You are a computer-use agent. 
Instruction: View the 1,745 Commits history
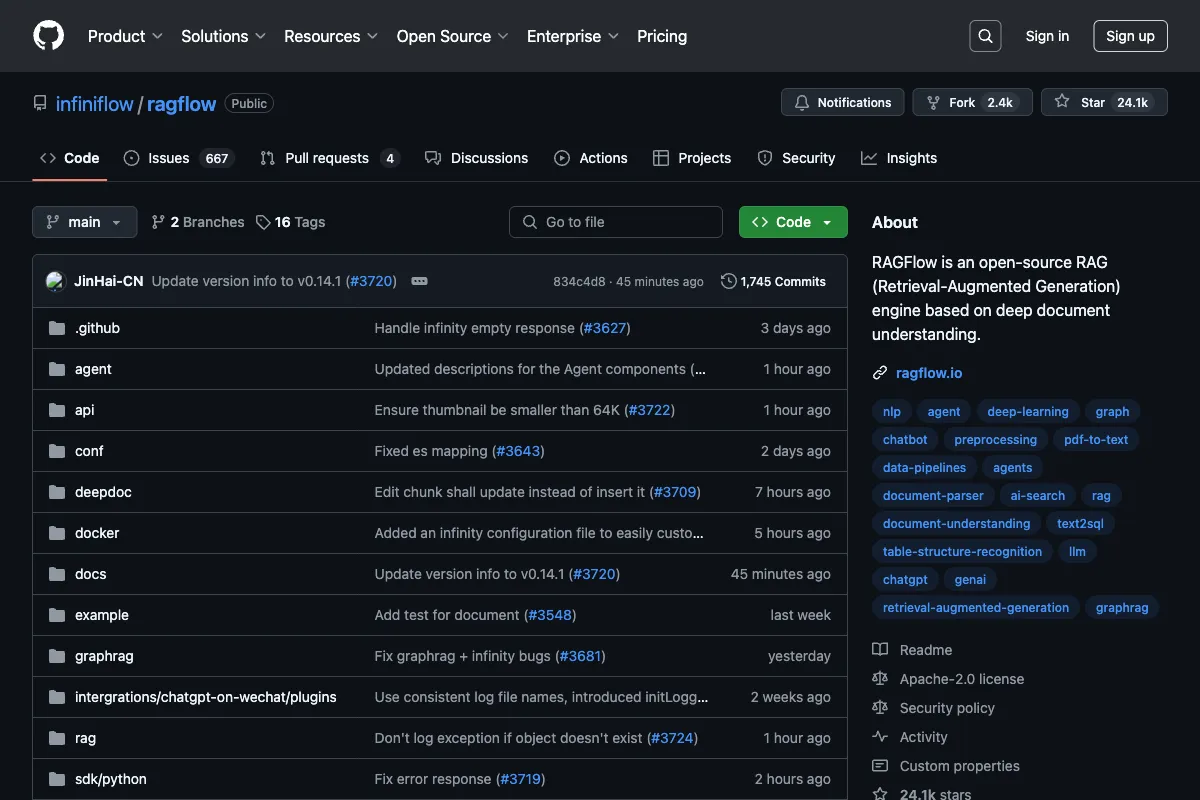click(773, 281)
